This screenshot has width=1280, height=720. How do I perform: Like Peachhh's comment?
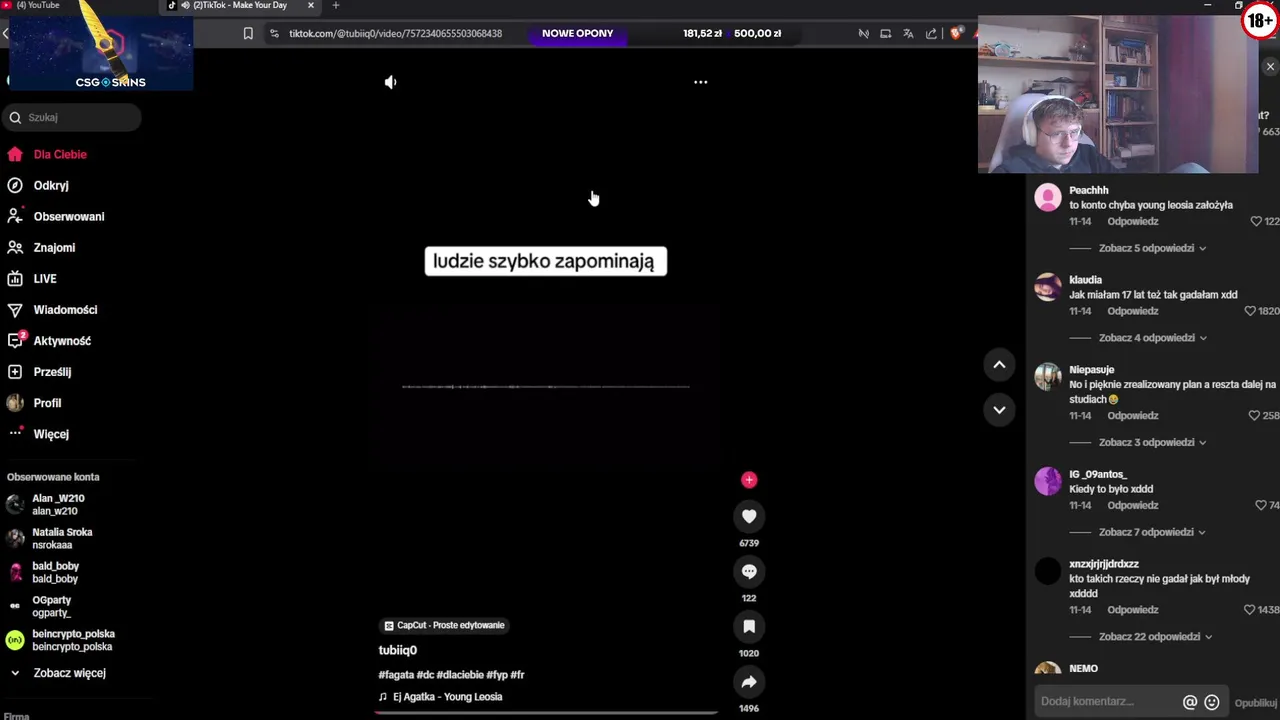tap(1257, 221)
